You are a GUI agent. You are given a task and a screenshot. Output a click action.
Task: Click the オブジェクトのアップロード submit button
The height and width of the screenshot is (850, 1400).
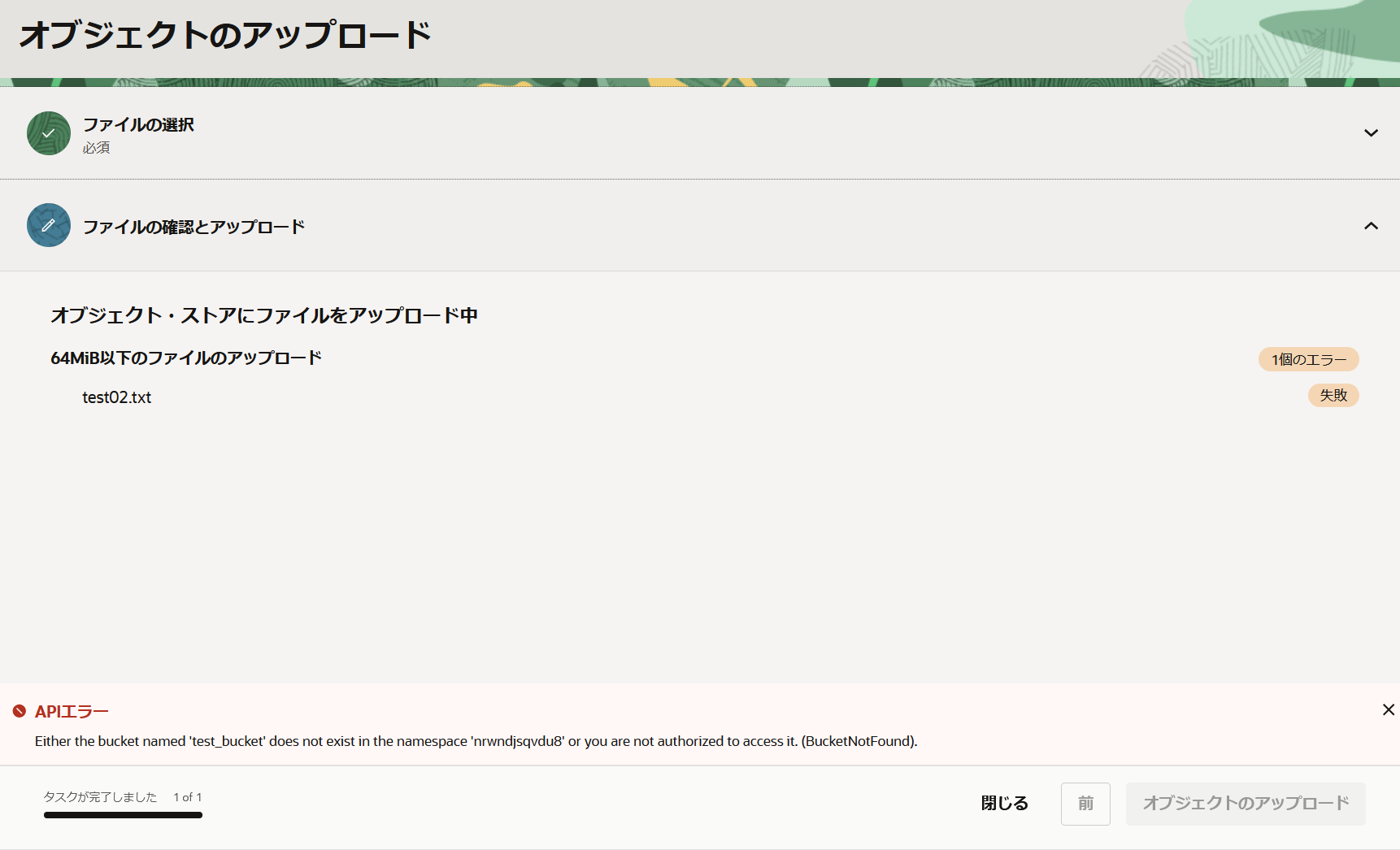[x=1245, y=804]
